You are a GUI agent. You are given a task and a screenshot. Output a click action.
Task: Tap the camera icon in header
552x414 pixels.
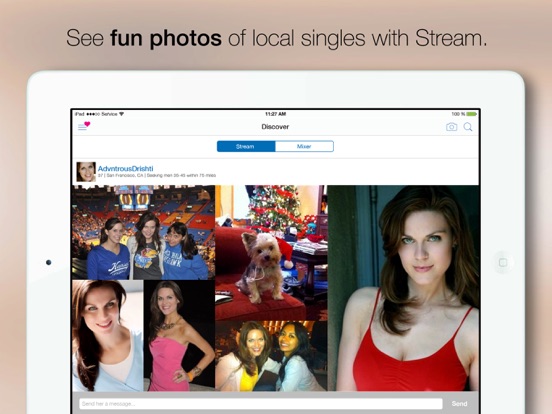452,127
